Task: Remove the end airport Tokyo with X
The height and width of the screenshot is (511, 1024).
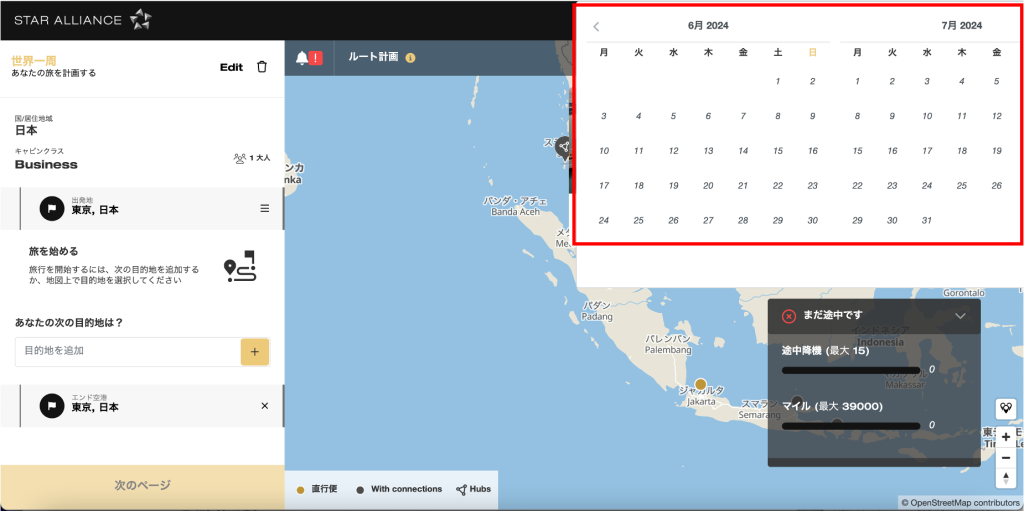Action: point(264,406)
